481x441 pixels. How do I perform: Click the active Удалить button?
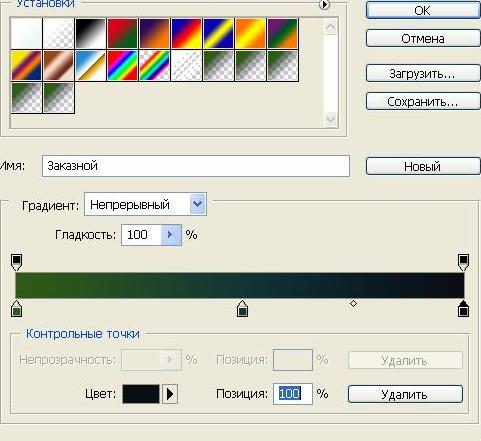point(405,394)
